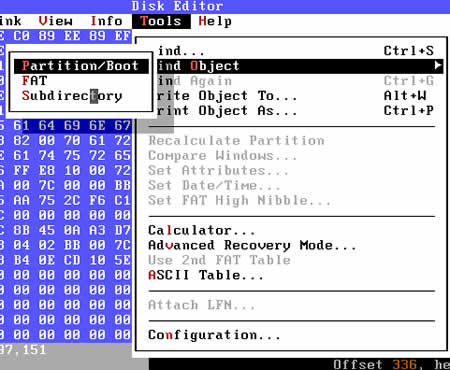
Task: Click hex byte C0 in first row
Action: (22, 36)
